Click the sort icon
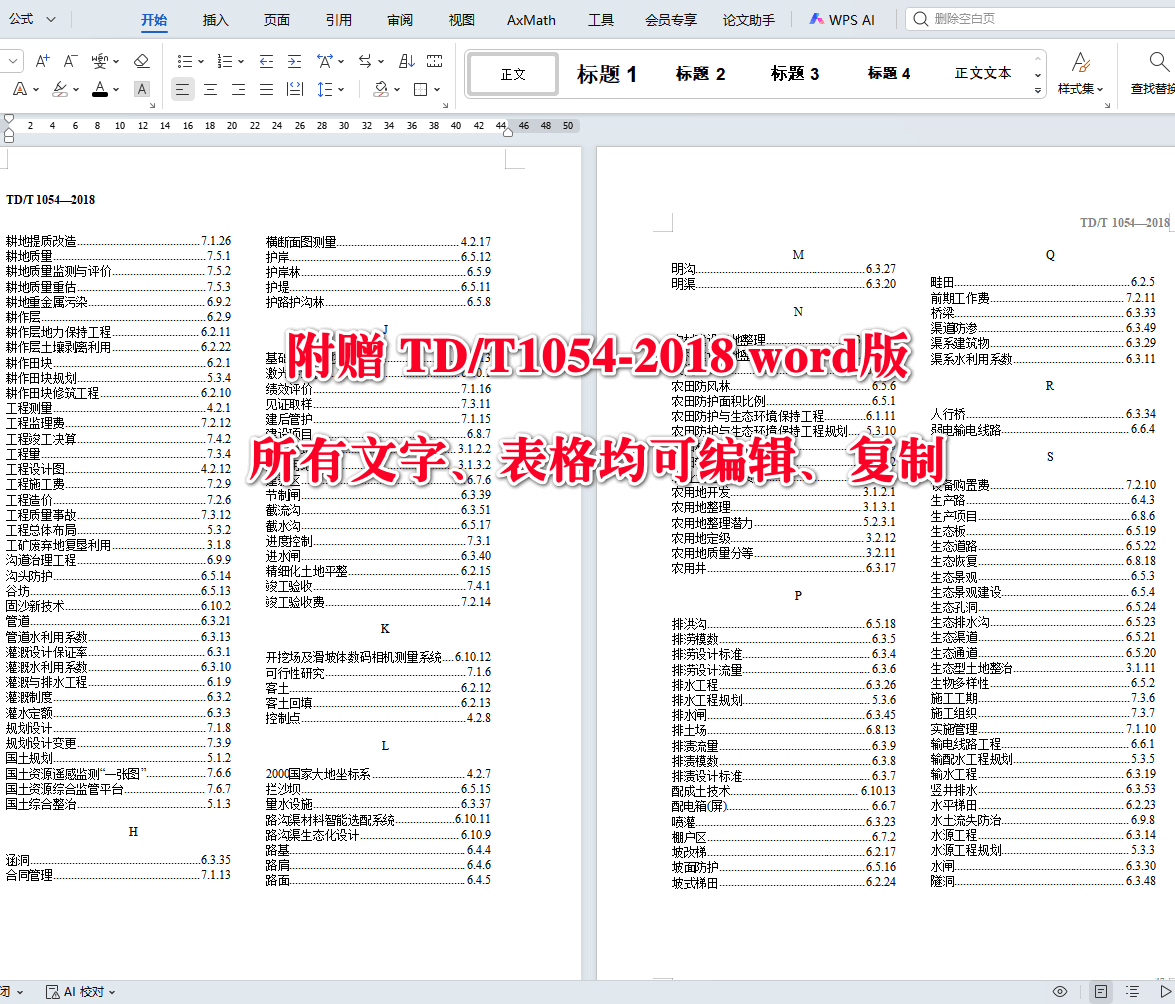Screen dimensions: 1175x1004 [x=406, y=61]
